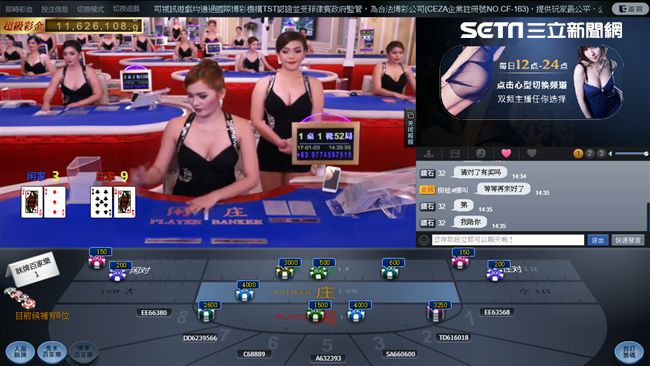Open the 切換模式 menu in top bar
Screen dimensions: 650x366
(x=90, y=8)
